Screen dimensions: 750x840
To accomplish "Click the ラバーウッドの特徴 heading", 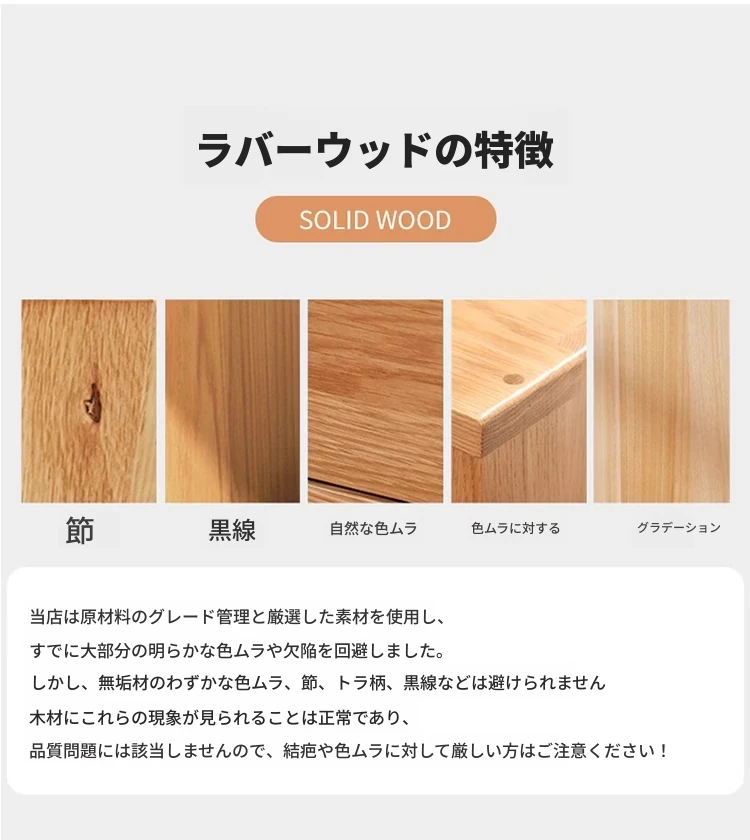I will [376, 151].
